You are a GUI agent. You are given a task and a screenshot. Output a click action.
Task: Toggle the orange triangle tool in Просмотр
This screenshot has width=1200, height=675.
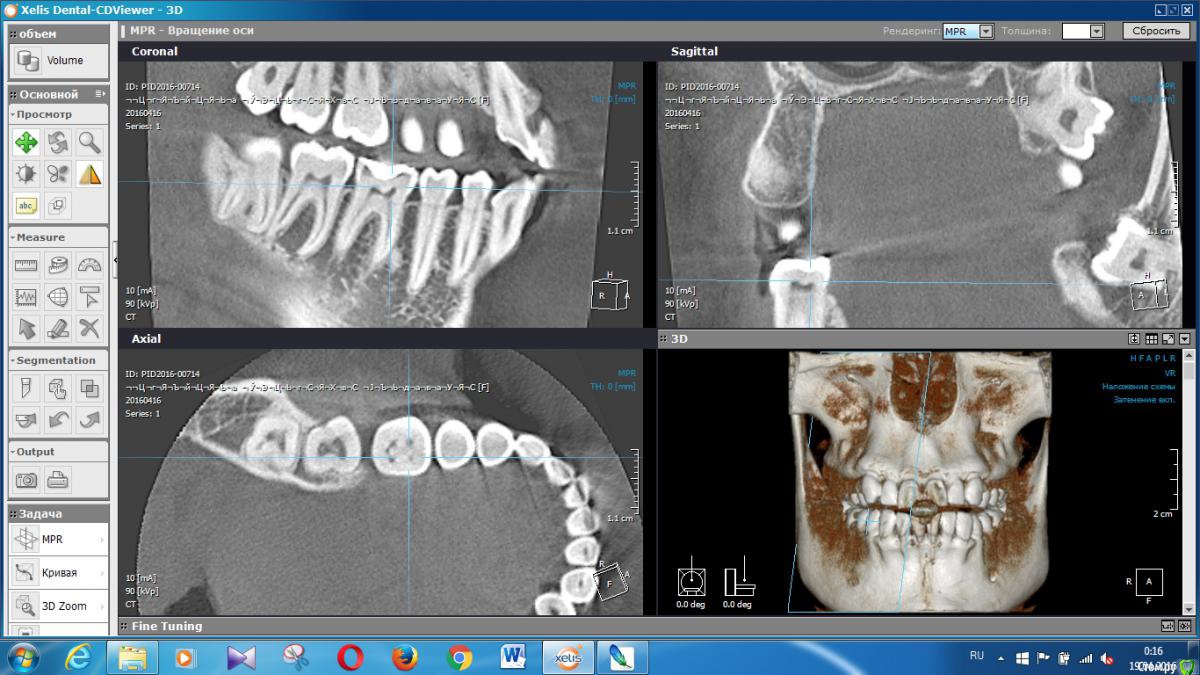click(90, 174)
